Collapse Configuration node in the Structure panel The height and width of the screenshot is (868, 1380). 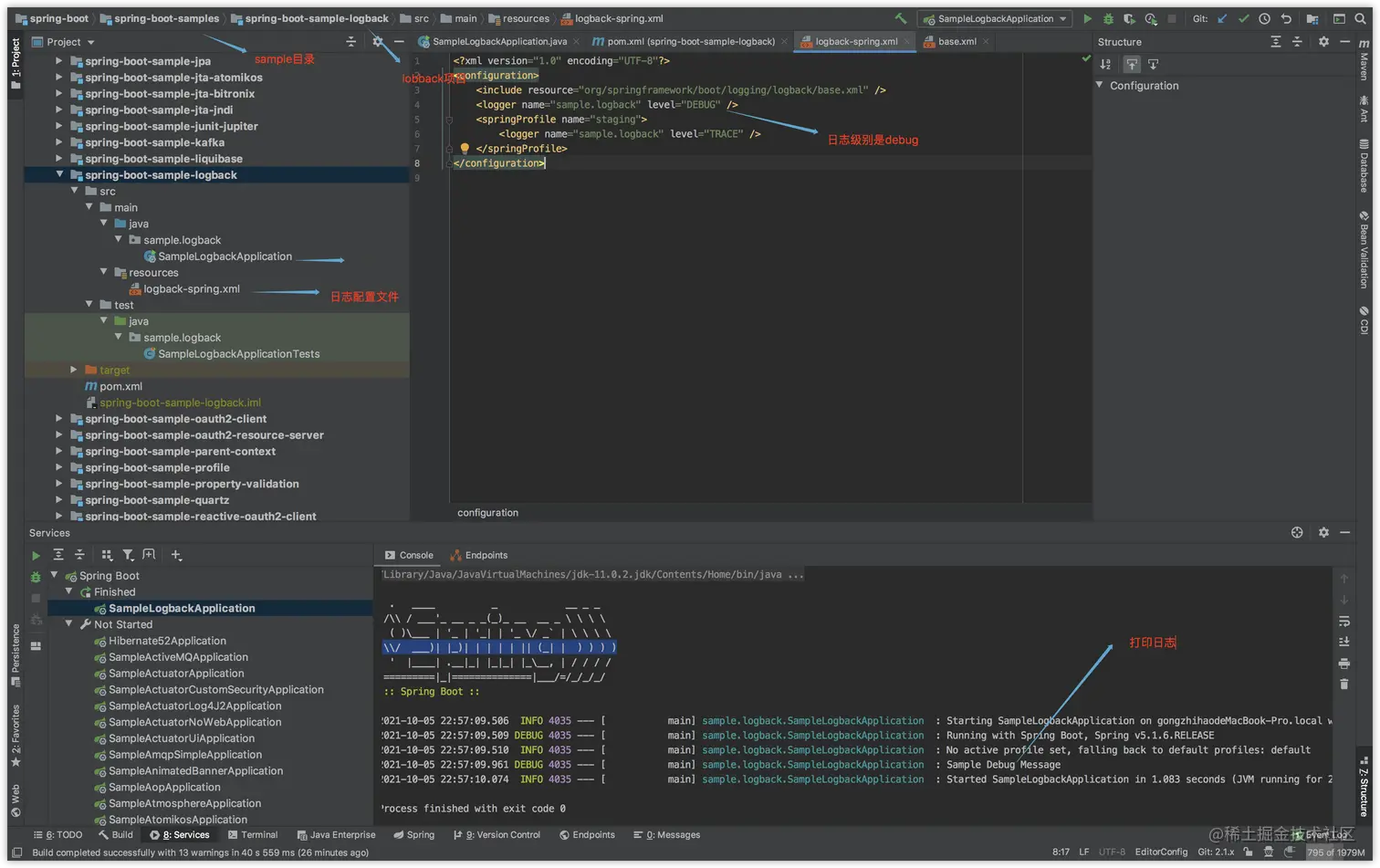pyautogui.click(x=1100, y=85)
